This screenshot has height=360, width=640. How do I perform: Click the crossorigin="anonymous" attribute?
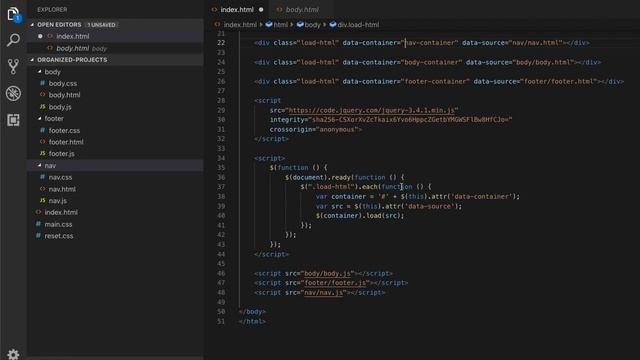click(313, 130)
